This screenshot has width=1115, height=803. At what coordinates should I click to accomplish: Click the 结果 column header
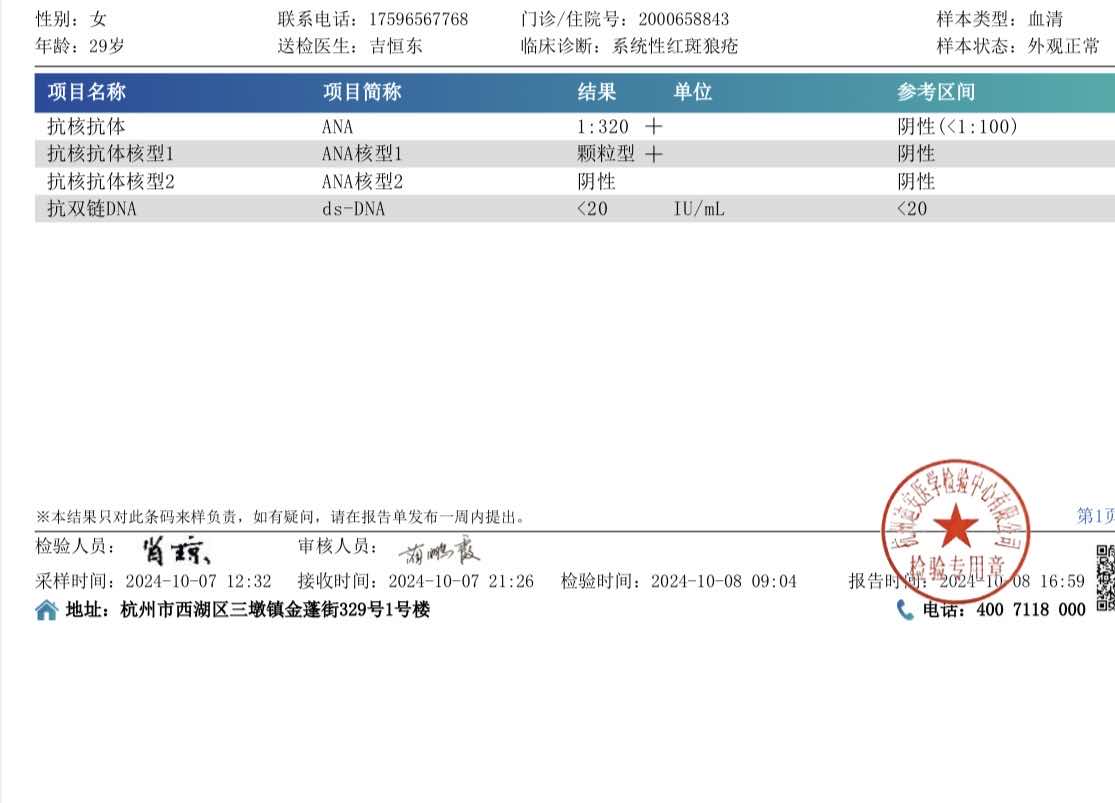[x=597, y=92]
